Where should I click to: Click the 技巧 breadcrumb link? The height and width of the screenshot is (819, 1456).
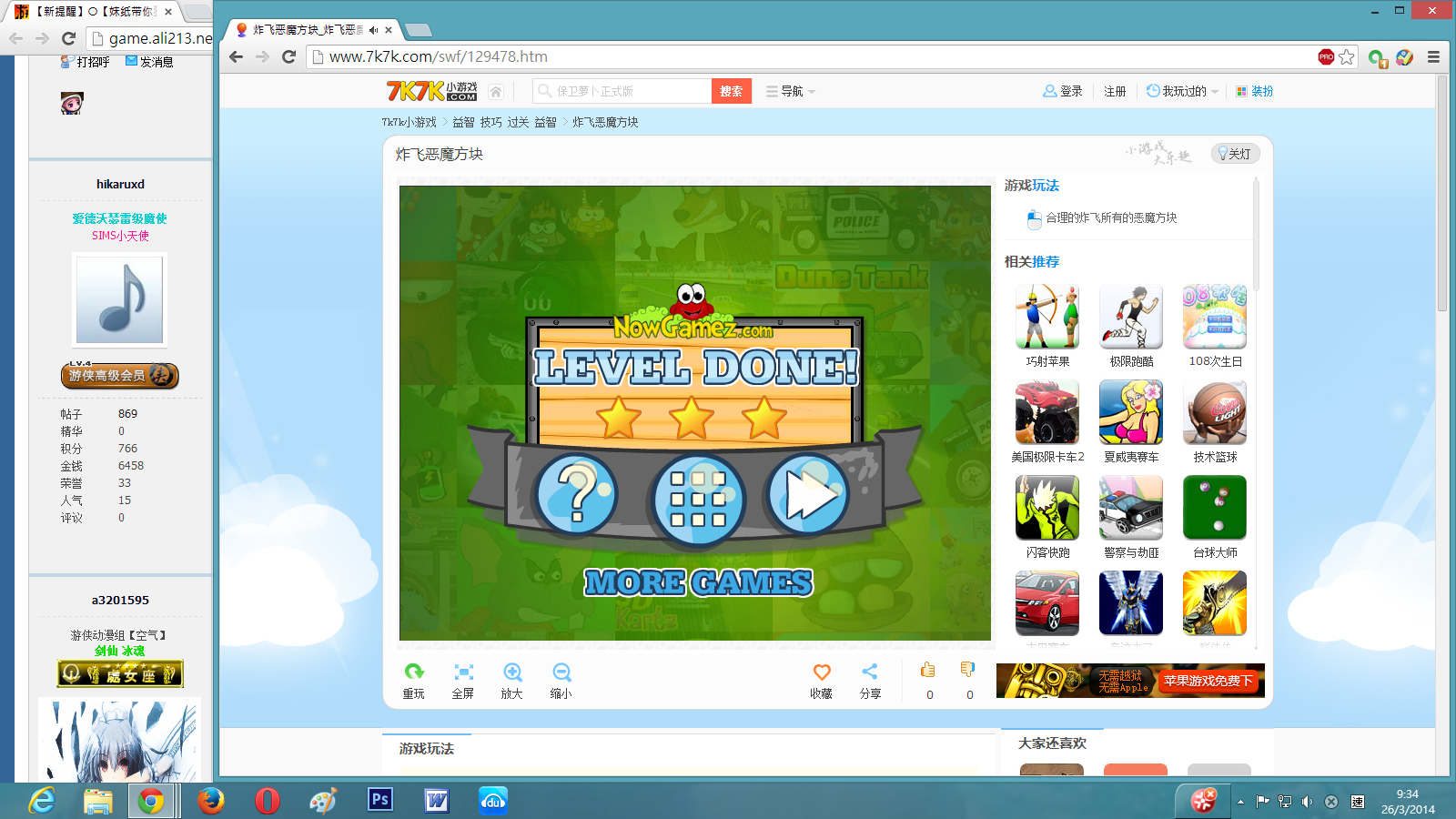click(490, 122)
